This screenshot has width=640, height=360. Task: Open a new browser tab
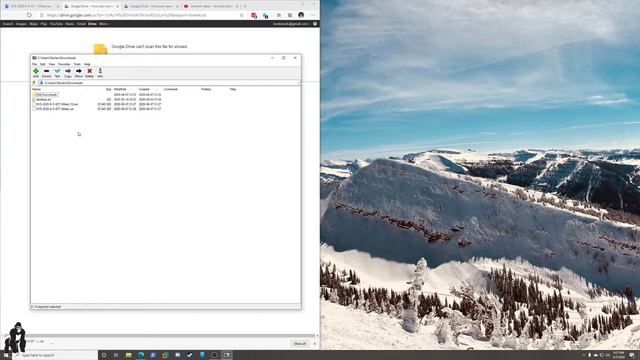pos(245,6)
